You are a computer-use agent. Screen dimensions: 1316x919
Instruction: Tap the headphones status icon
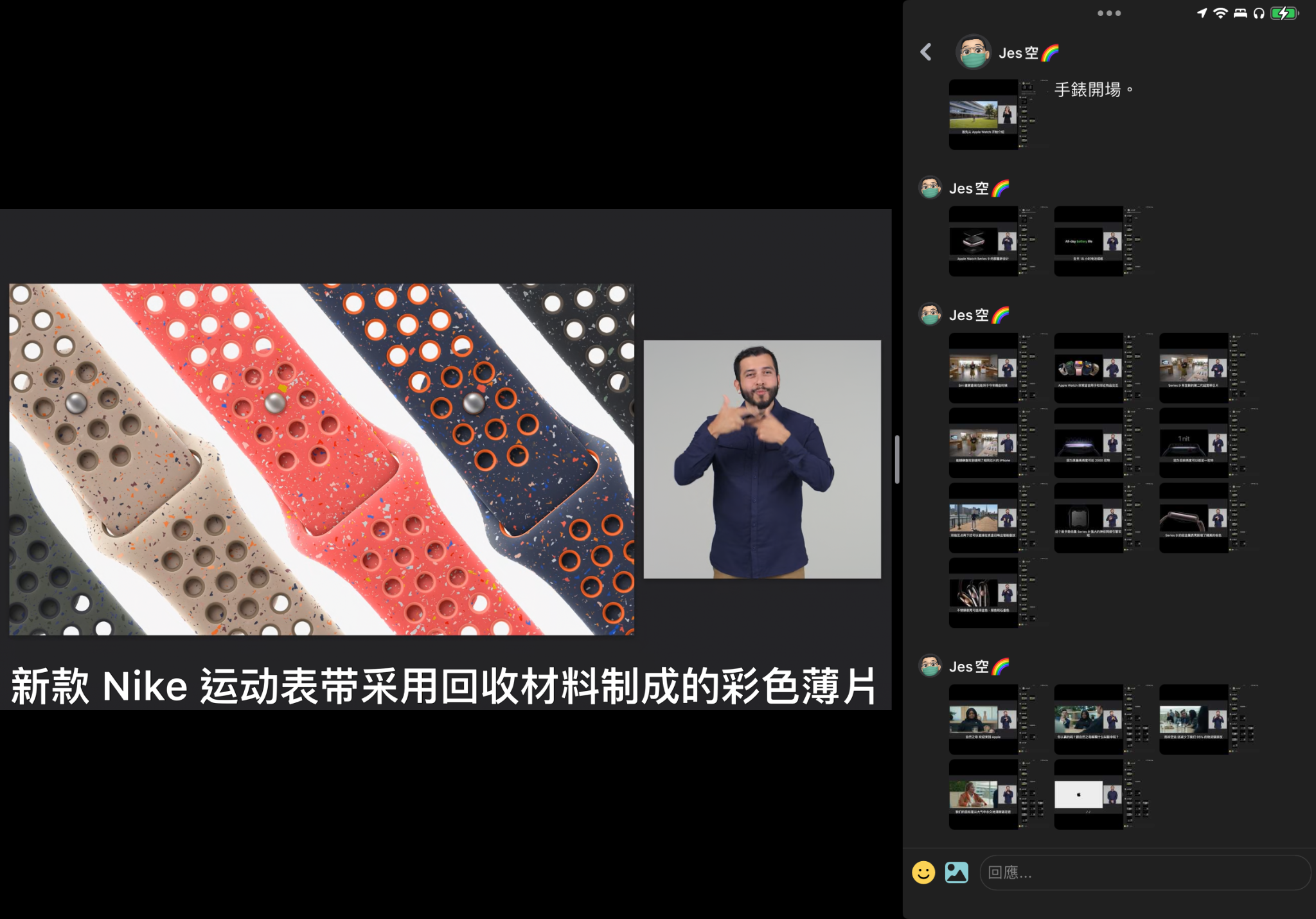click(1259, 13)
